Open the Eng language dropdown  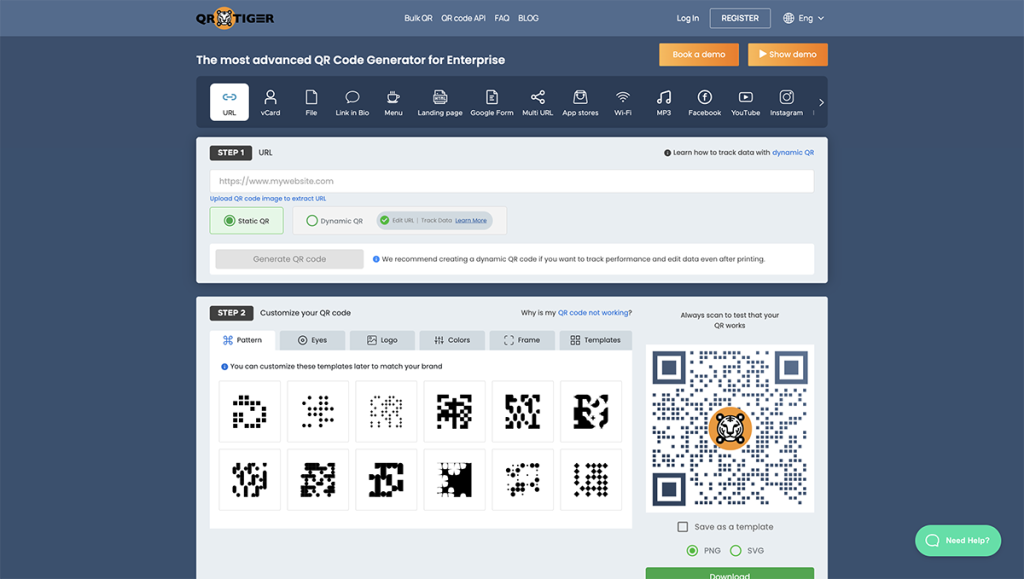[x=803, y=17]
